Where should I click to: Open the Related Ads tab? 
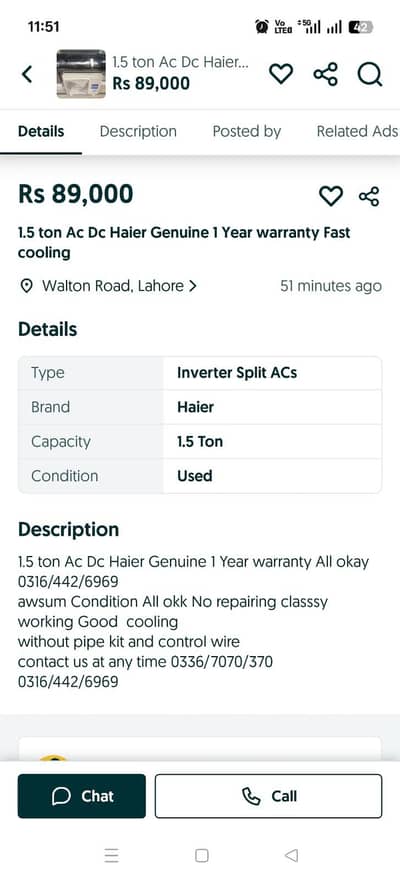(x=357, y=131)
